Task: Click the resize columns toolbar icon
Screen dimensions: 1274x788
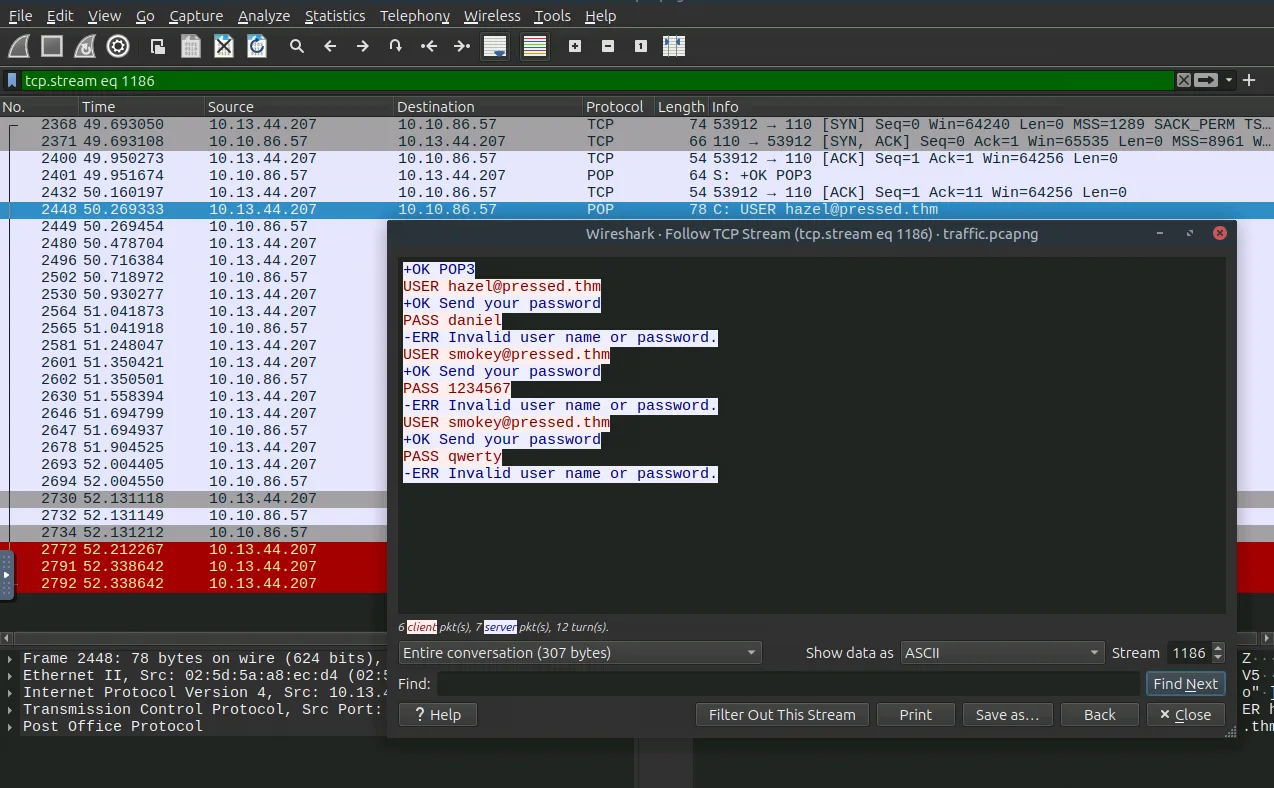Action: pyautogui.click(x=673, y=46)
